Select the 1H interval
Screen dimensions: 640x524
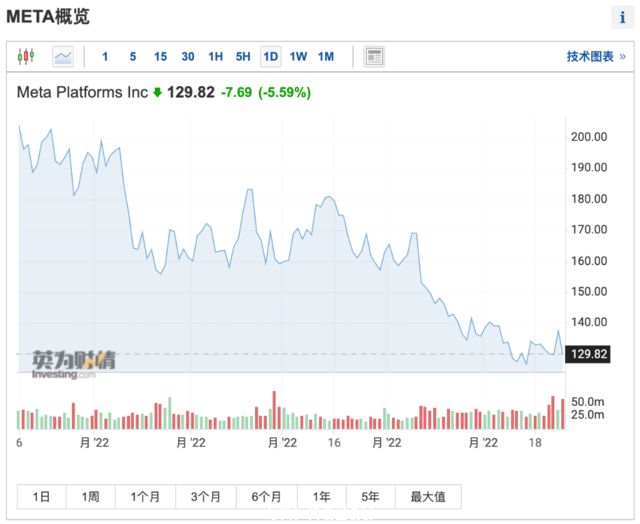(x=216, y=56)
